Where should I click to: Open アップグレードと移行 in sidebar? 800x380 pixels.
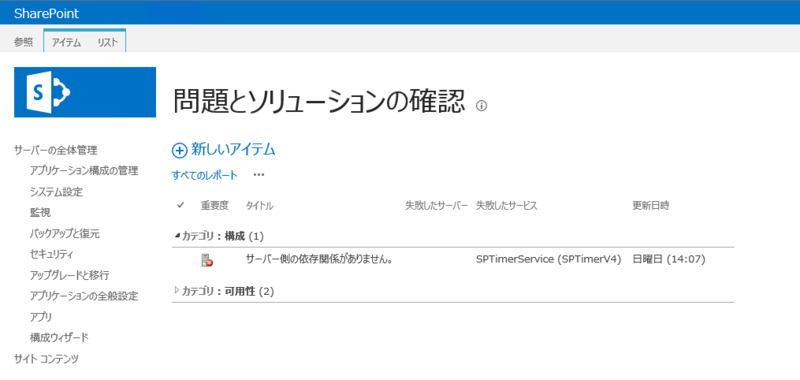69,275
